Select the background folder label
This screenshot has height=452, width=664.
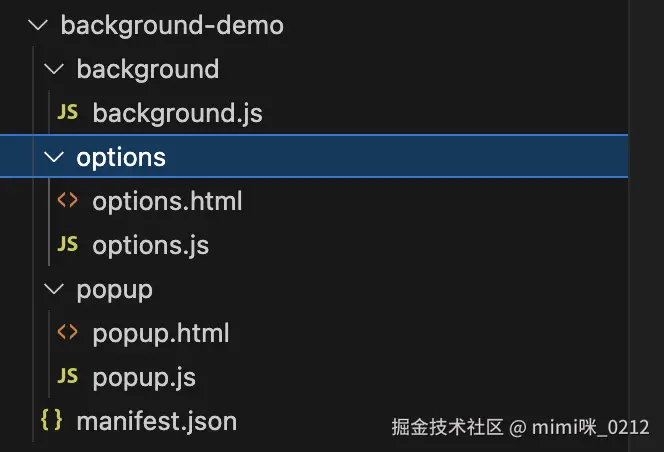click(147, 69)
